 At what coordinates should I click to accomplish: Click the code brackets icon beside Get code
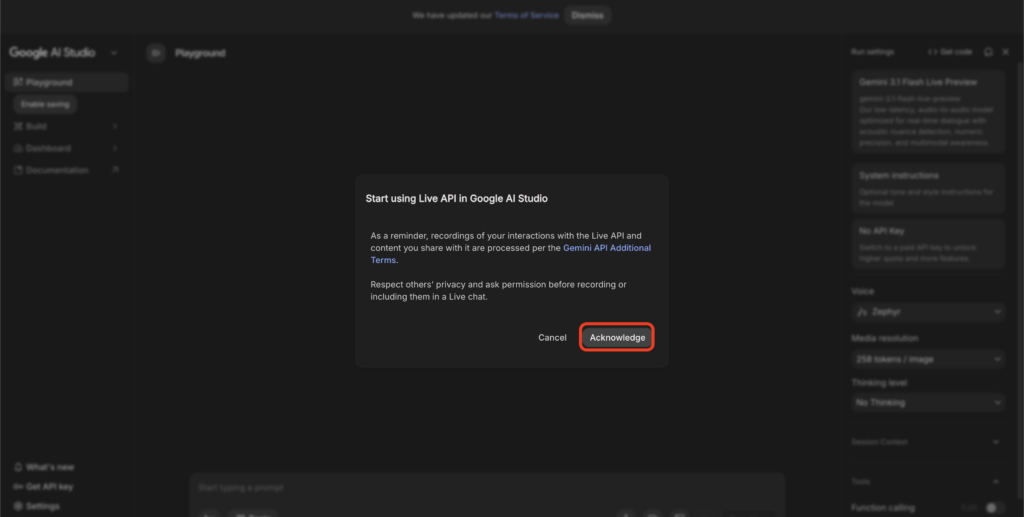coord(932,52)
